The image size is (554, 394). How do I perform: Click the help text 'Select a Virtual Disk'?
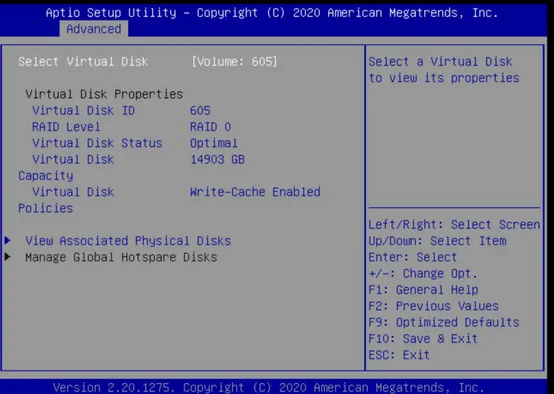pos(440,62)
